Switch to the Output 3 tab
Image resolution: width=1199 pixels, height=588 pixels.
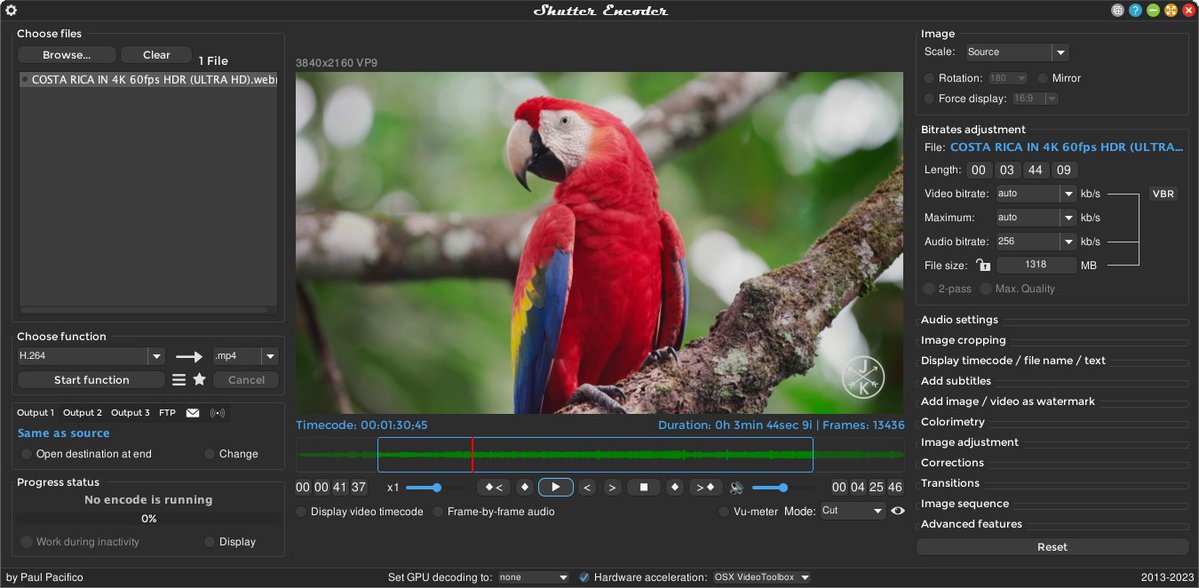click(x=130, y=413)
